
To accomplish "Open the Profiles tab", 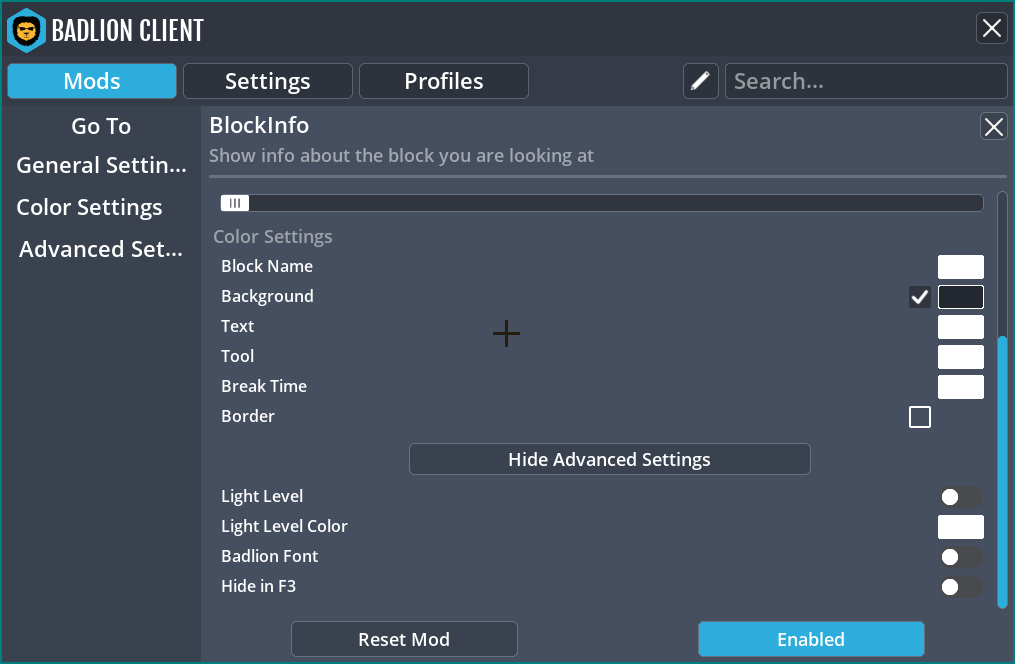I will (x=443, y=81).
